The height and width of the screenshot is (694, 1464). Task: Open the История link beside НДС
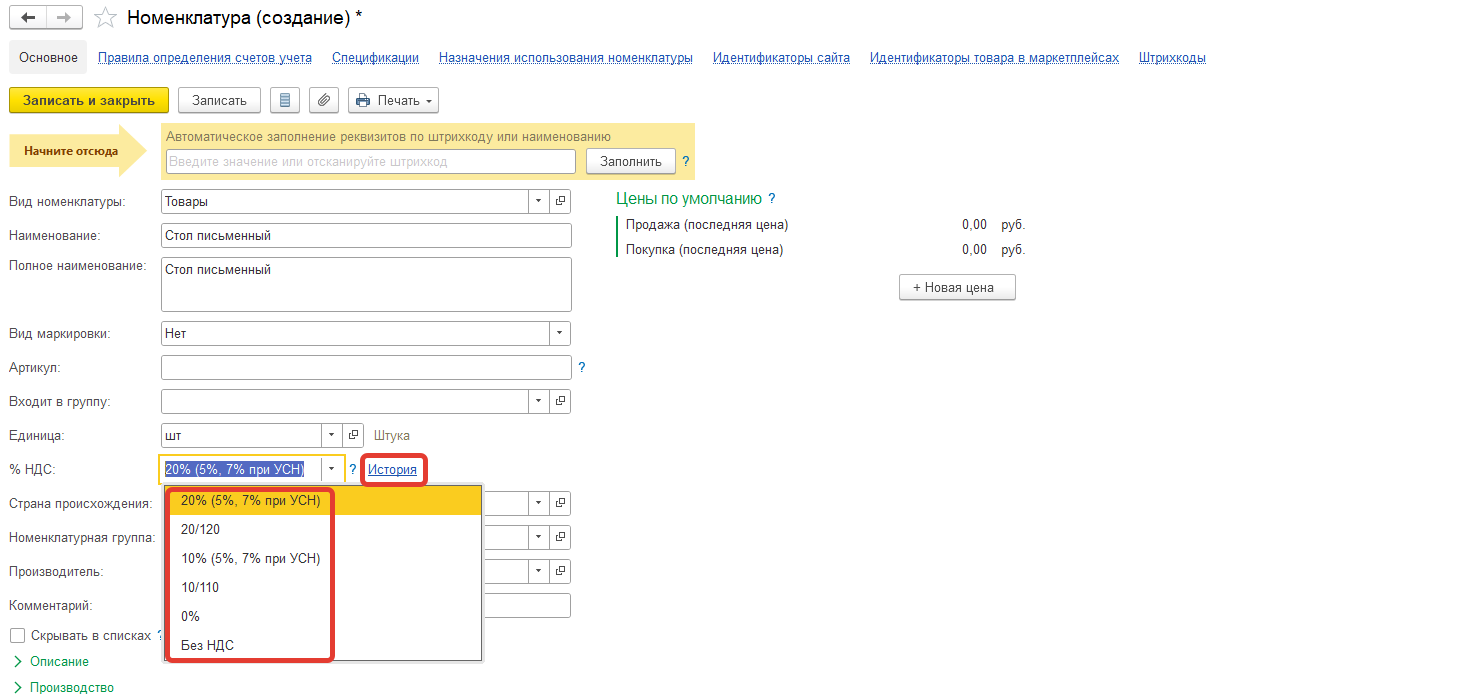(x=392, y=469)
